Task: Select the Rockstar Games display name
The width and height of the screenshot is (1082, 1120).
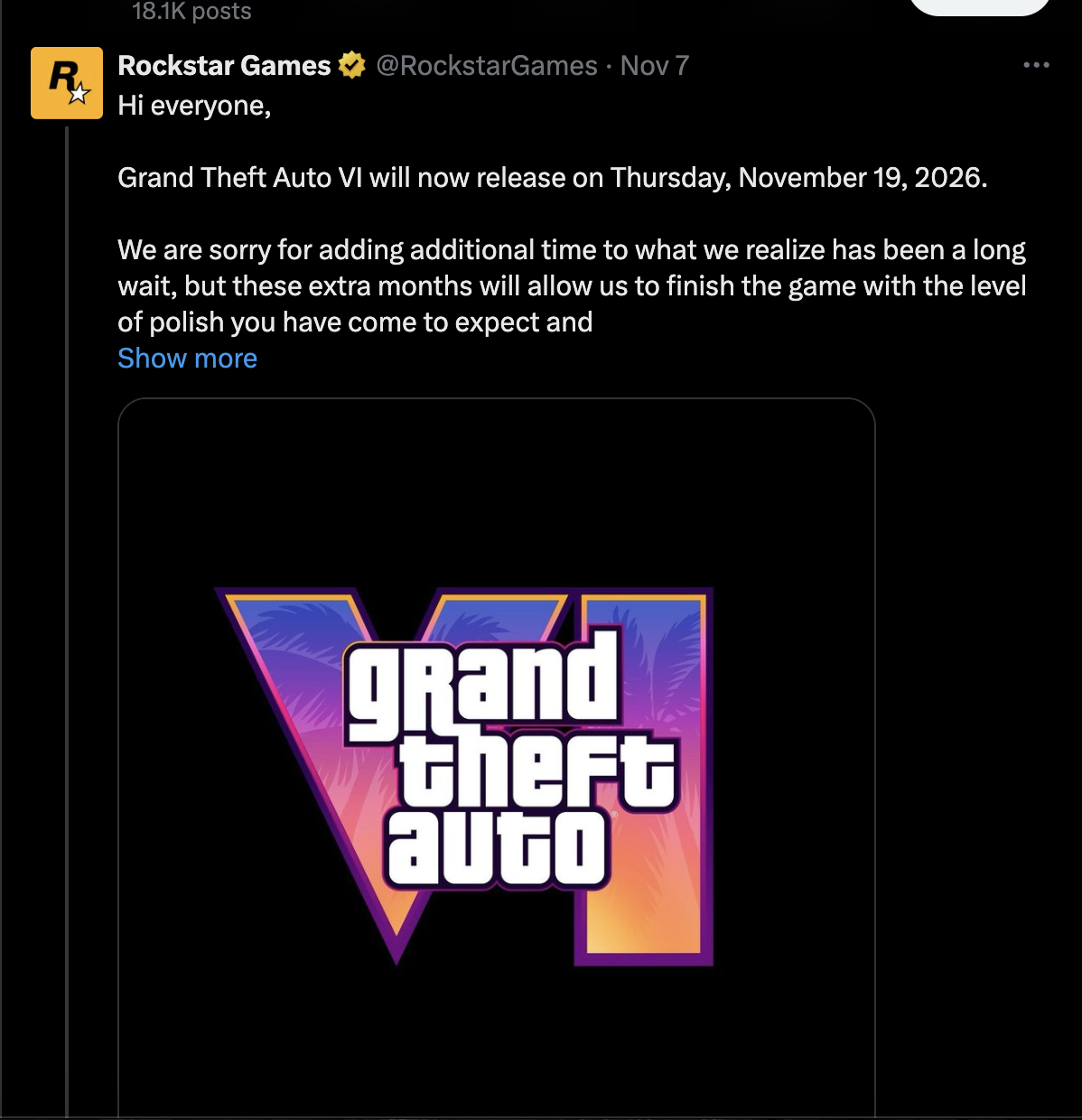Action: (x=223, y=64)
